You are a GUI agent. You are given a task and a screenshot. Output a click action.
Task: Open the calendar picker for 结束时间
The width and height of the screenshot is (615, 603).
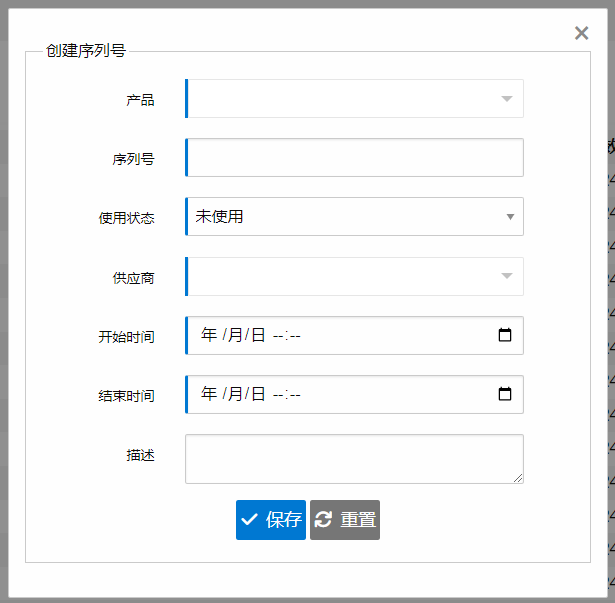[x=505, y=394]
